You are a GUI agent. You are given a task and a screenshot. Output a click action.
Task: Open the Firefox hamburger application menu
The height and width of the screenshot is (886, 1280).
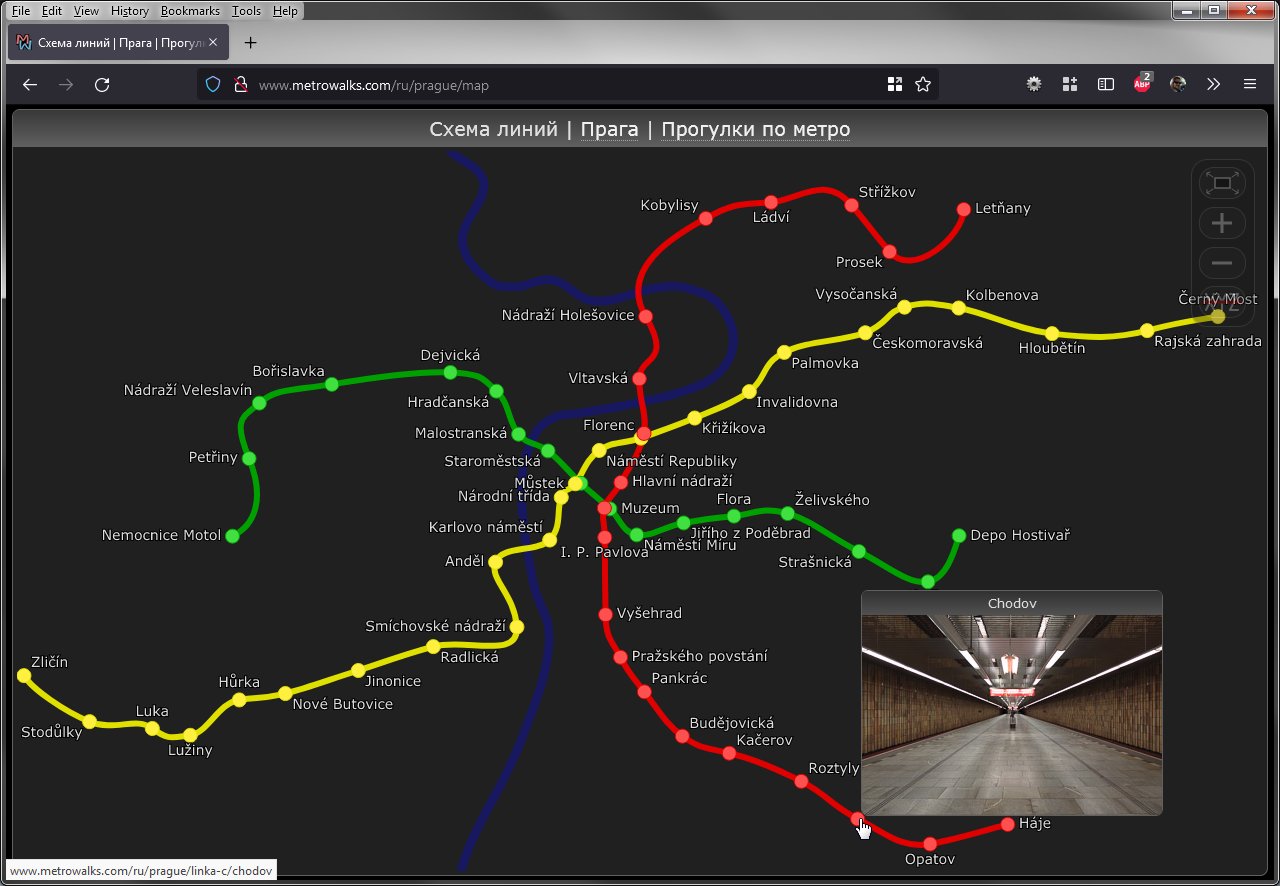click(x=1250, y=85)
